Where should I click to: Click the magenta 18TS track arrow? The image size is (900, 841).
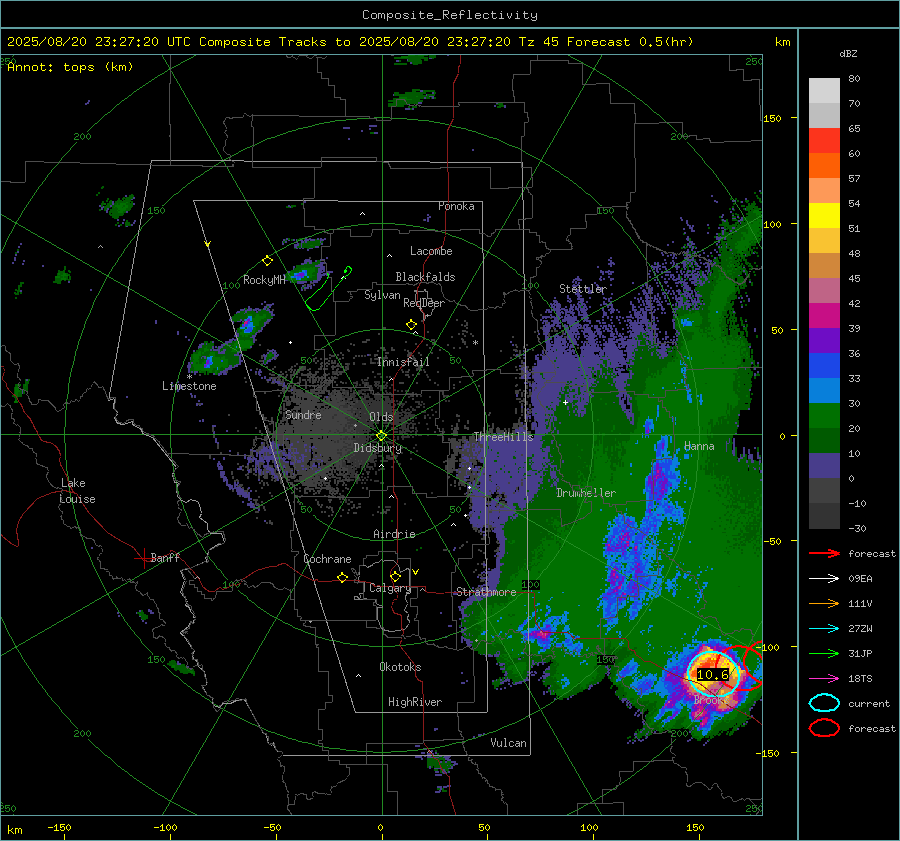click(x=824, y=679)
